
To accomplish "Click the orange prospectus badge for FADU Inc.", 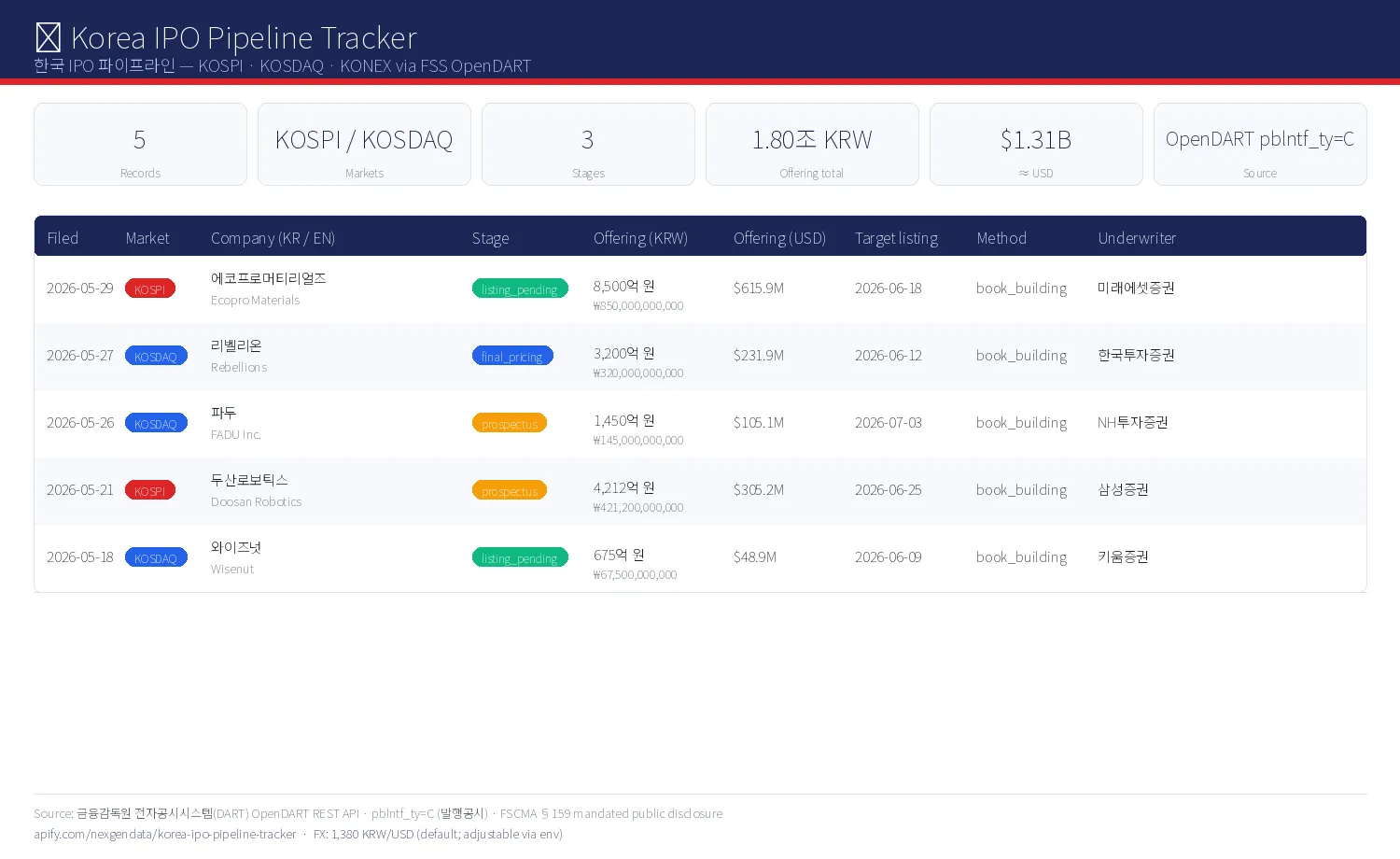I will [x=510, y=423].
